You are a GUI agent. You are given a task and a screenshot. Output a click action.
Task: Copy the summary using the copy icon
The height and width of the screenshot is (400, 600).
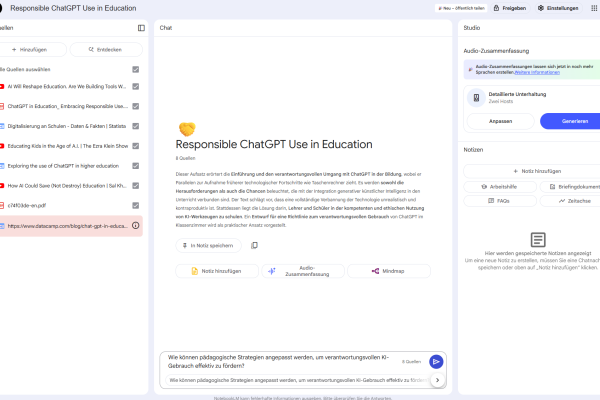(254, 245)
